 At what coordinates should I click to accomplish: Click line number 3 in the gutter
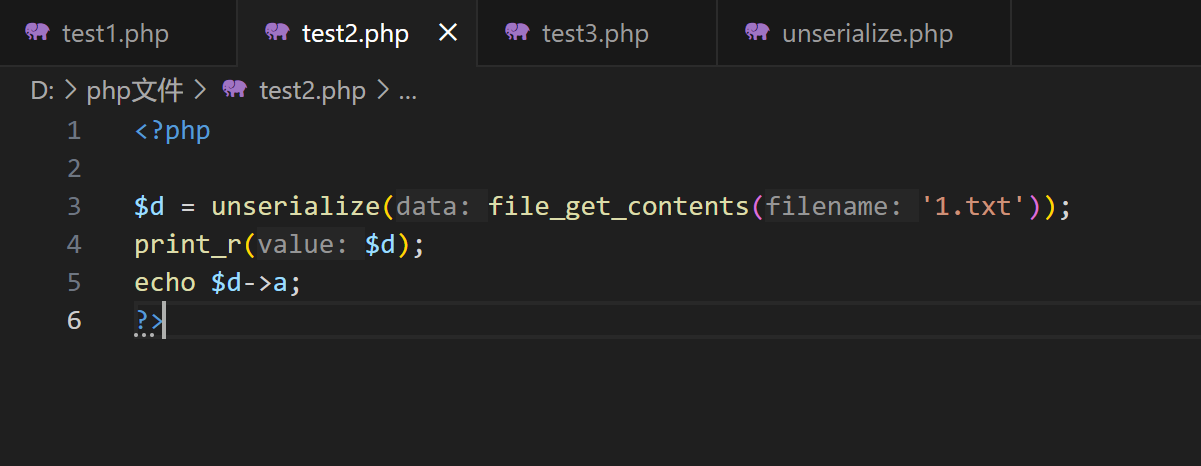[73, 206]
